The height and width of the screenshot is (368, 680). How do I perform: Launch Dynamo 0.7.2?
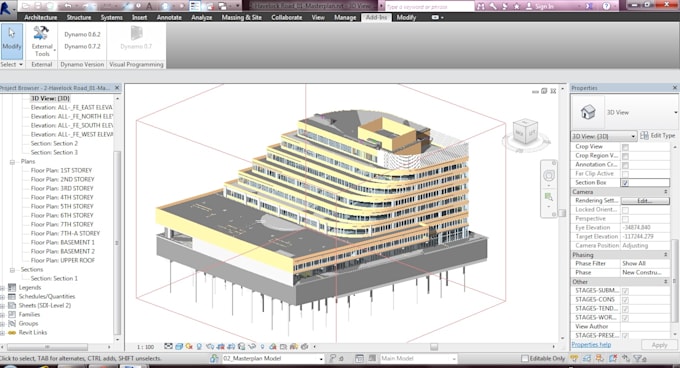82,46
